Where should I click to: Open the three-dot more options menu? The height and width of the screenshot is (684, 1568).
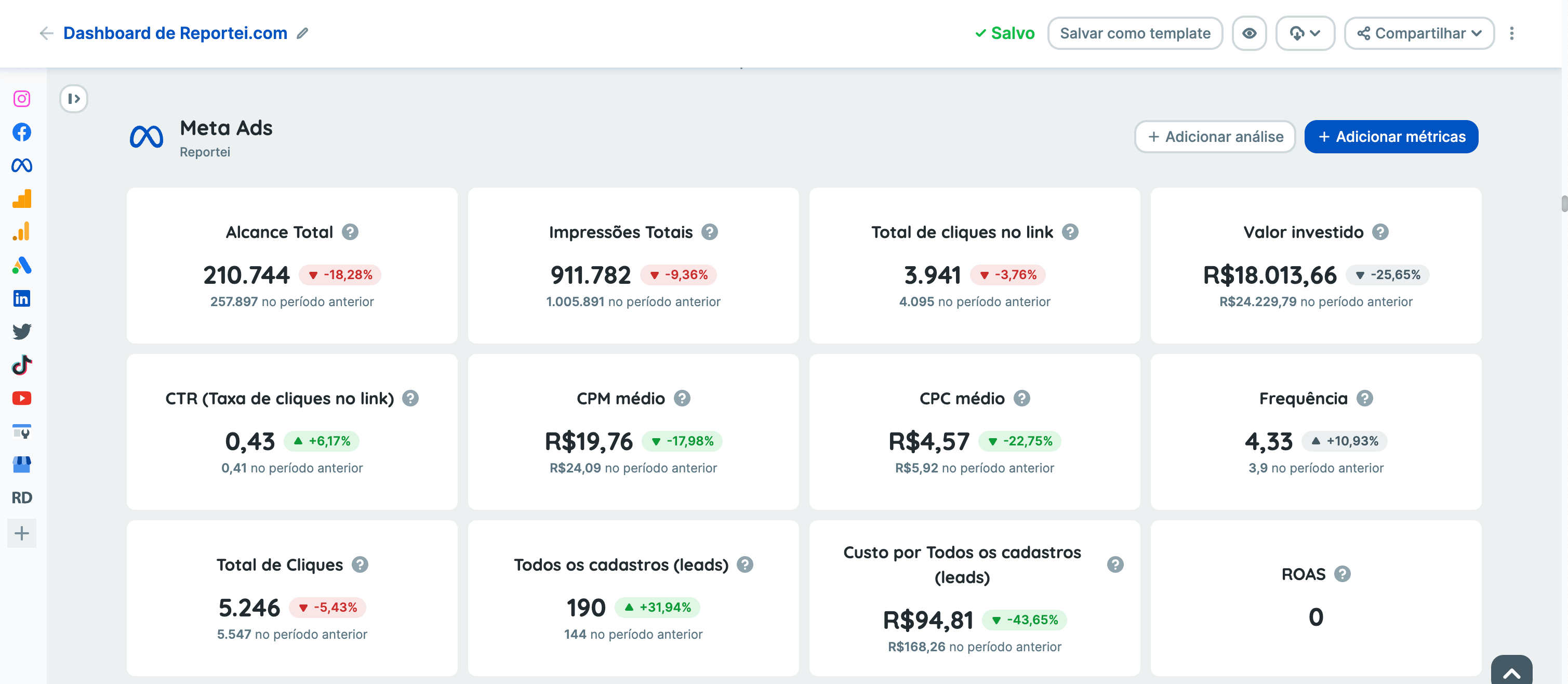point(1511,33)
